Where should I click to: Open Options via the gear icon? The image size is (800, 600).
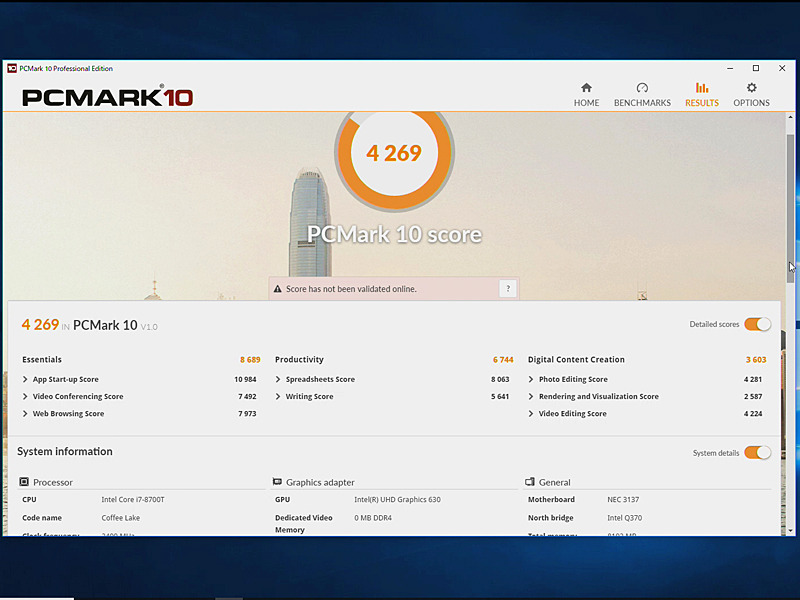click(751, 92)
